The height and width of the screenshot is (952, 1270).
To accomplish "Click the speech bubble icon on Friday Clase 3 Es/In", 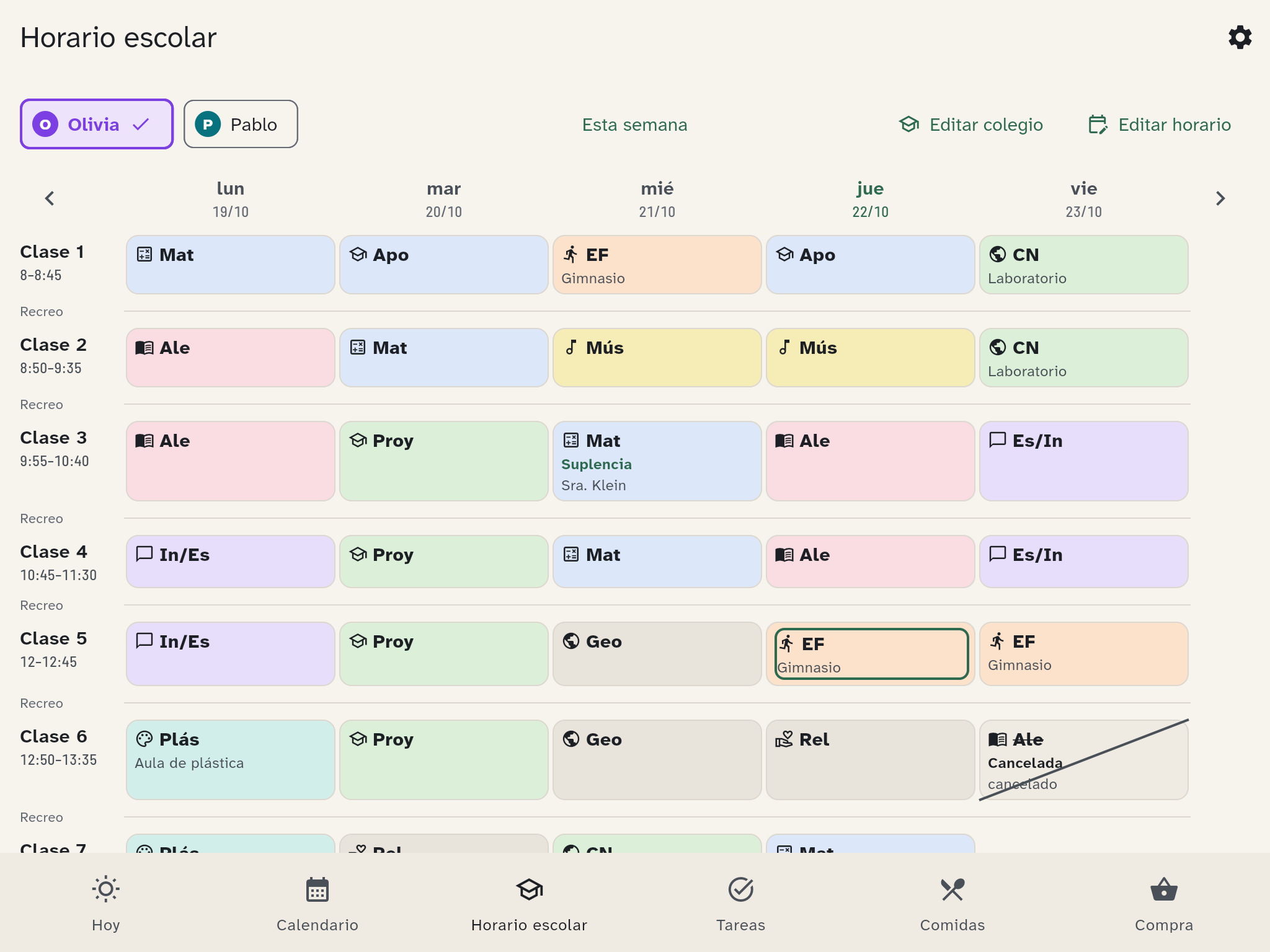I will point(998,440).
